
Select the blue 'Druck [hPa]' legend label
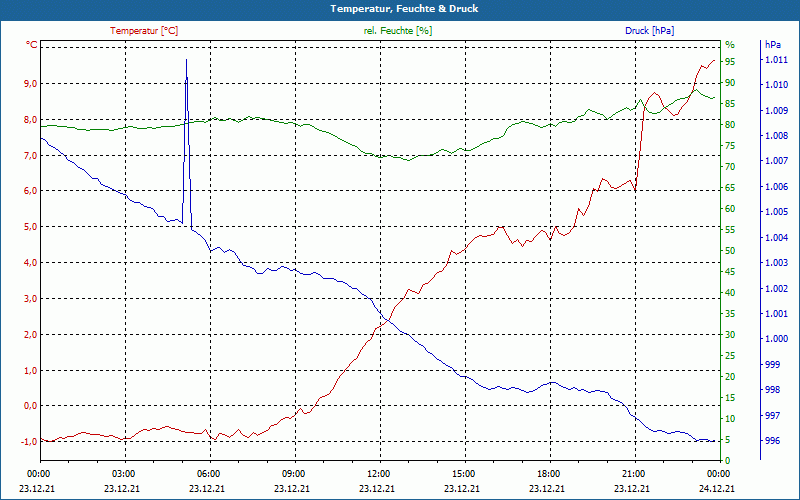649,31
